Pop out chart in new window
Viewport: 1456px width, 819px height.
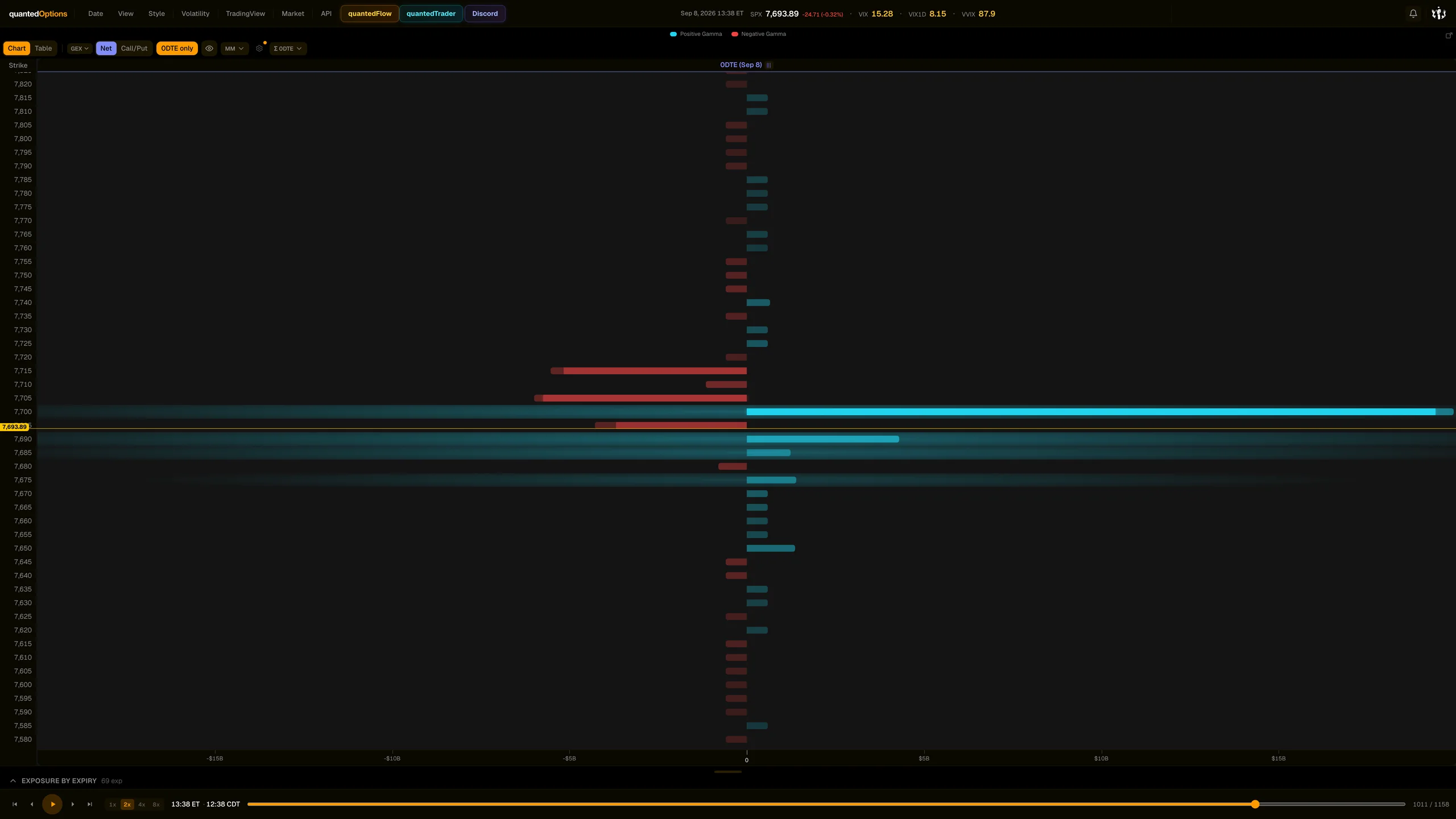(1449, 35)
